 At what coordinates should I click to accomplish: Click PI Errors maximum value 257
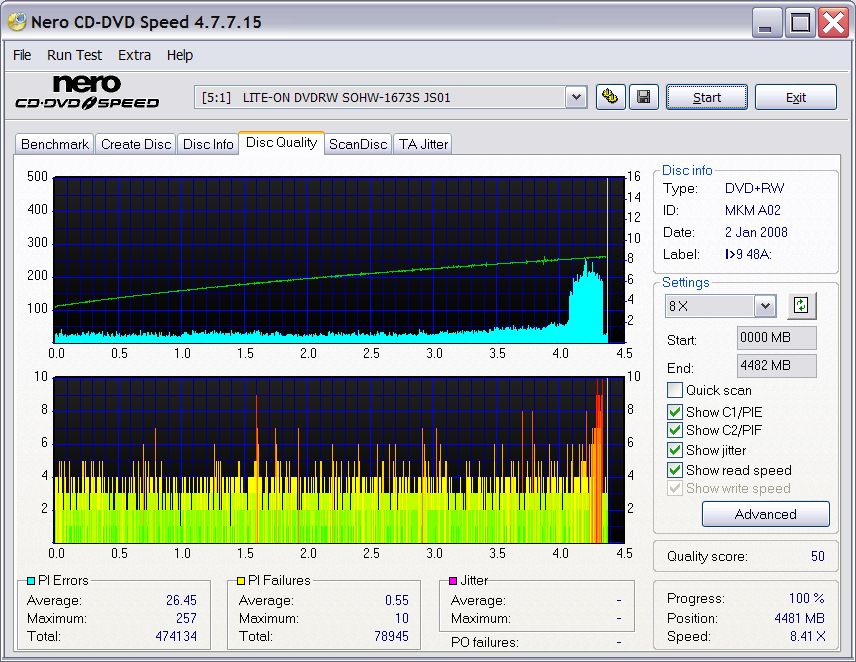[186, 618]
